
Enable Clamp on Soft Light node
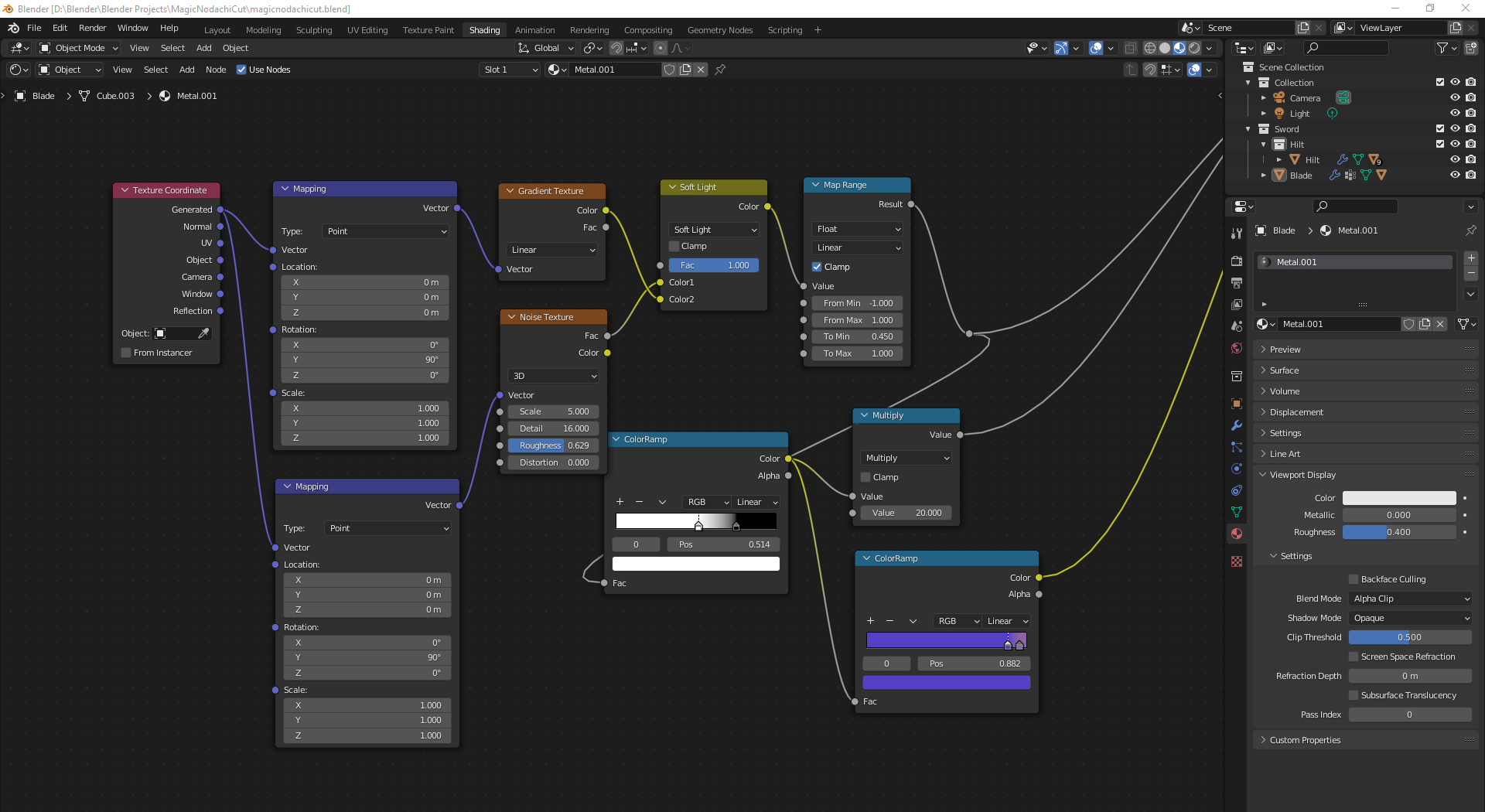[674, 246]
